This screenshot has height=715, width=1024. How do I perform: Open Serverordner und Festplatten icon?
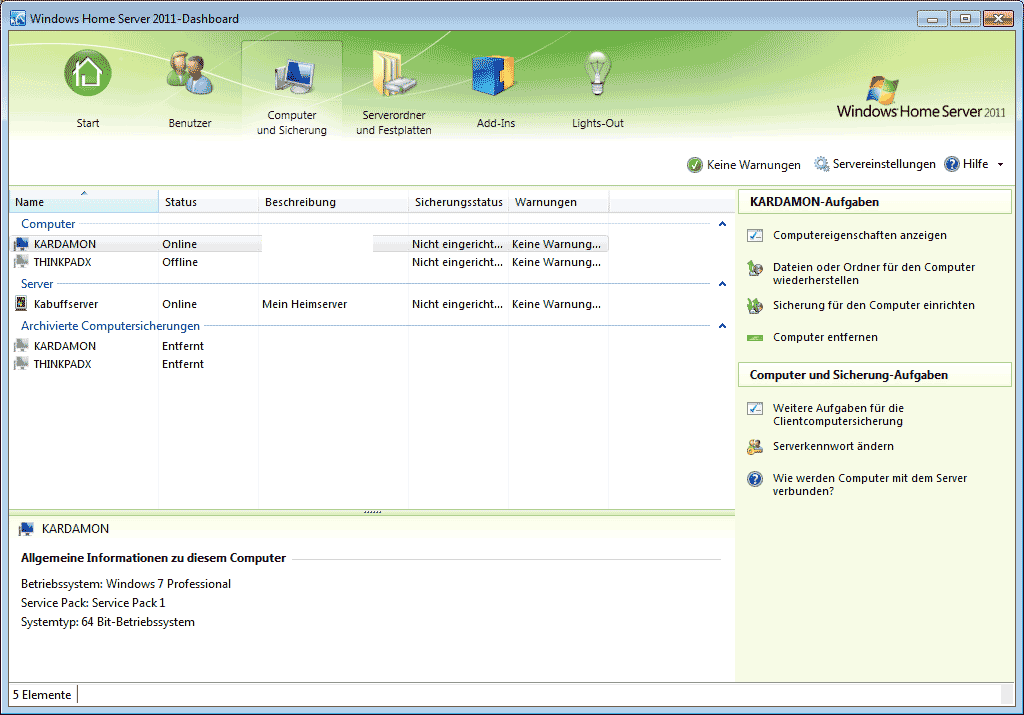pos(394,73)
